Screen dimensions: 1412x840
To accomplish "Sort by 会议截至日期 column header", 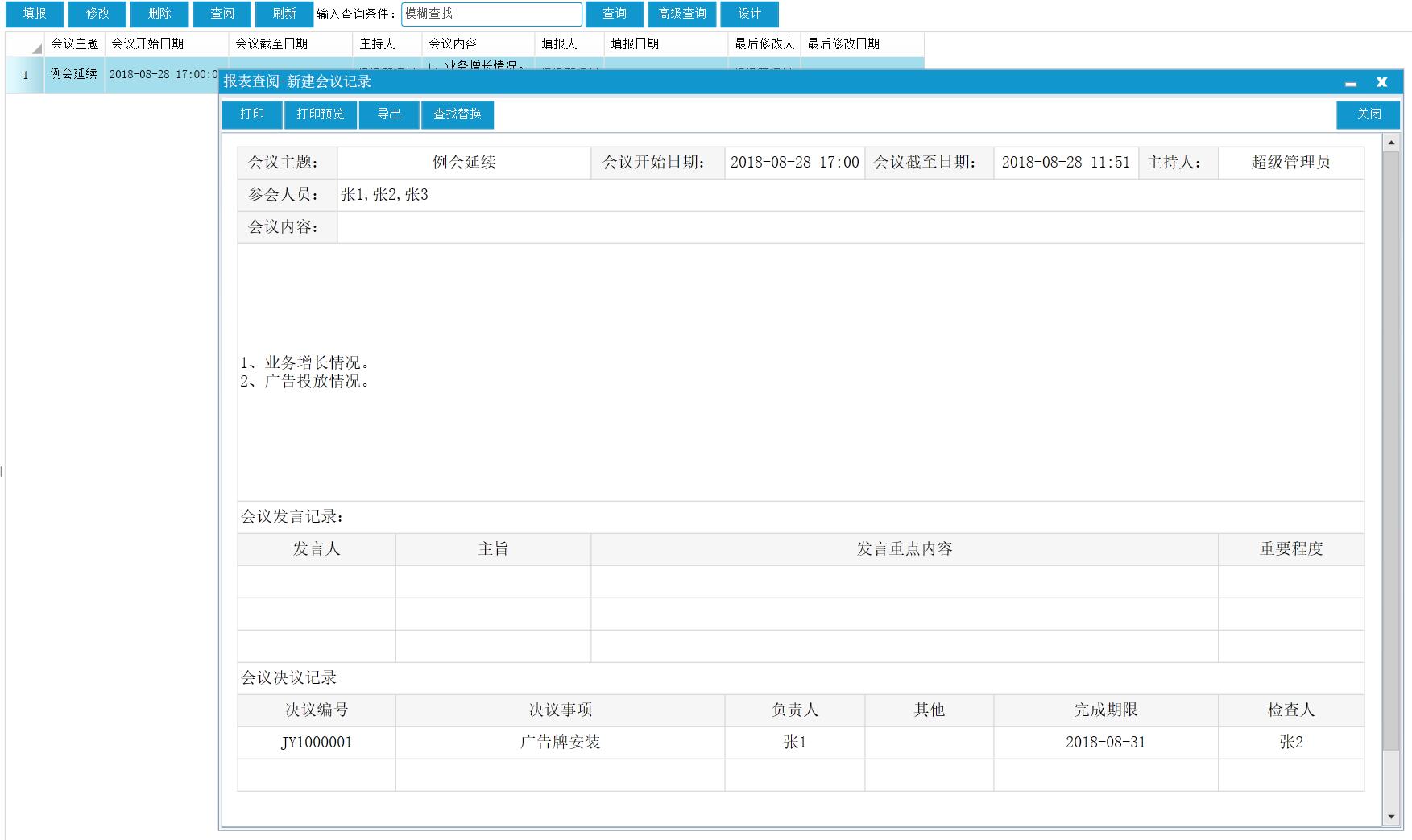I will click(291, 43).
